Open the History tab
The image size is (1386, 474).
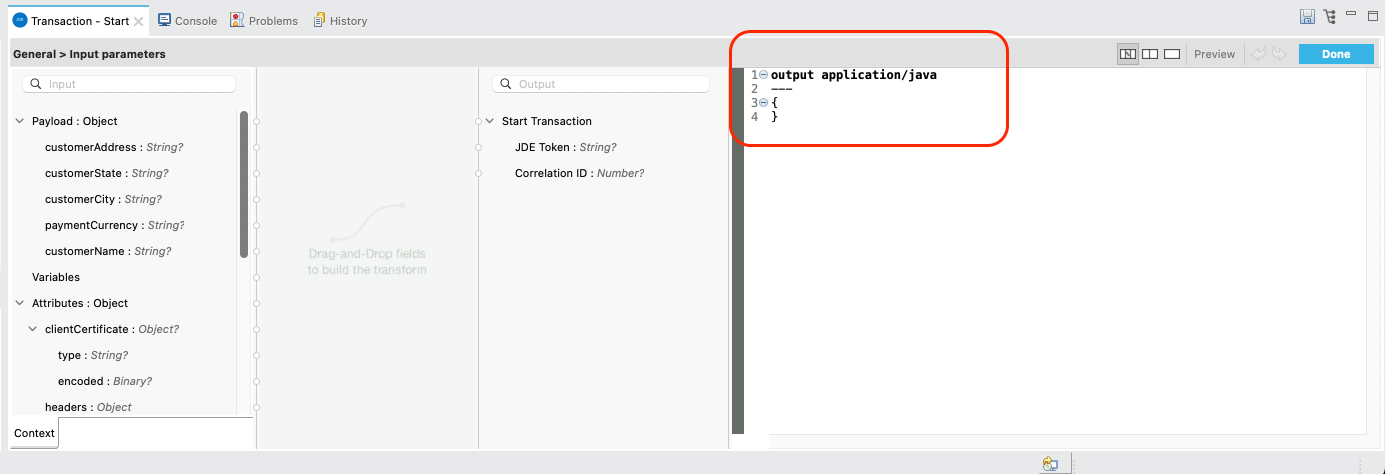(340, 21)
